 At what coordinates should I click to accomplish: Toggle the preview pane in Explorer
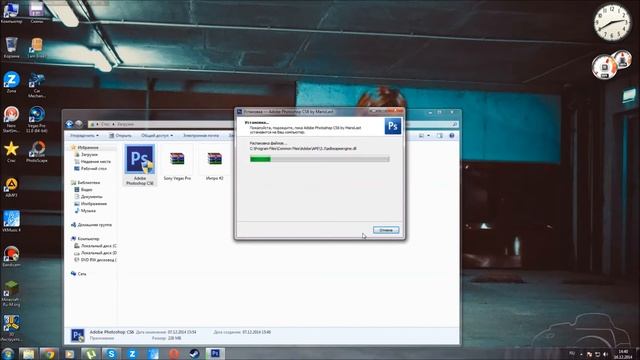tap(440, 136)
